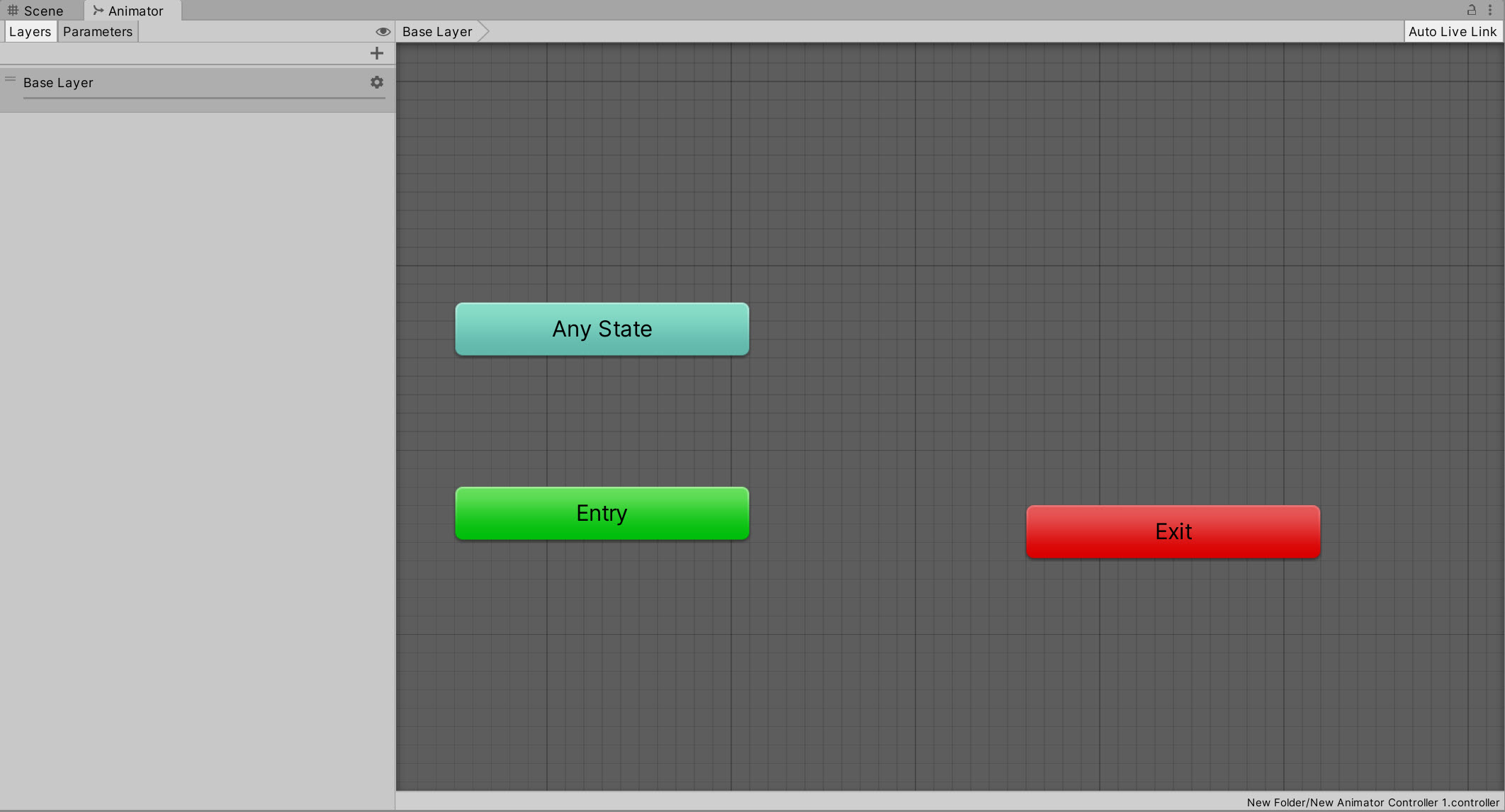Select the green Entry node
The height and width of the screenshot is (812, 1505).
pyautogui.click(x=602, y=513)
